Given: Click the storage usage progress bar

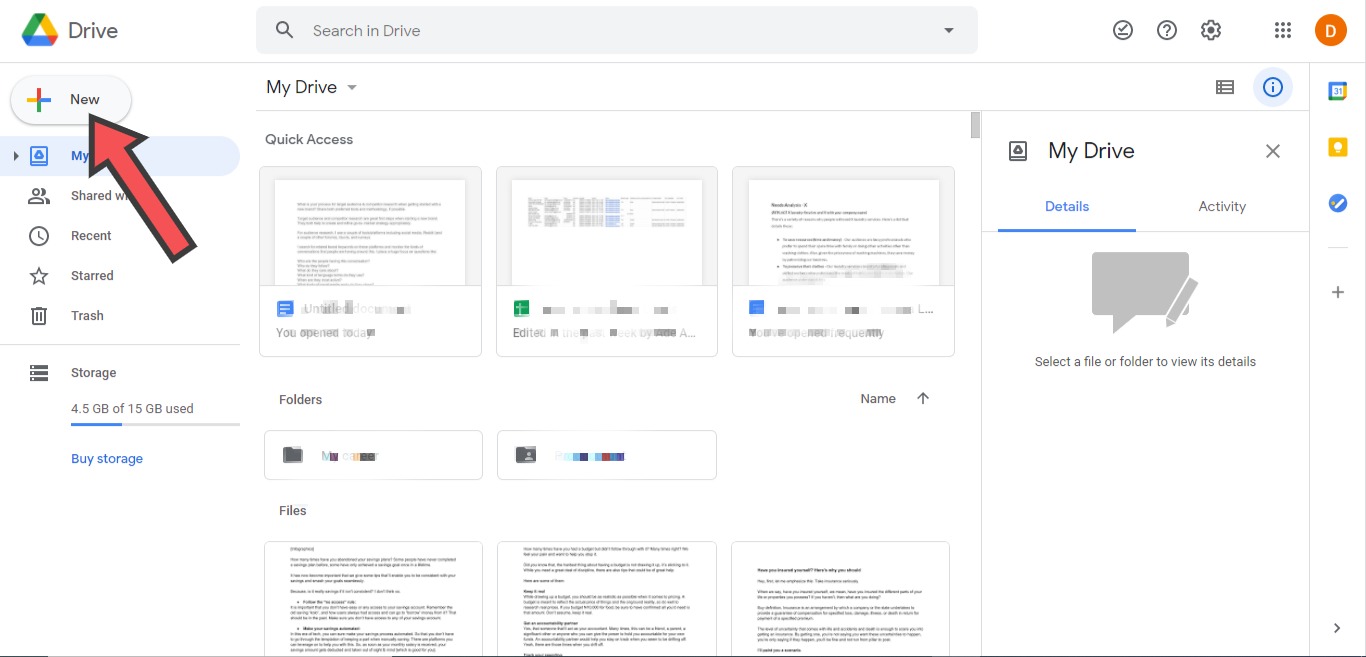Looking at the screenshot, I should coord(155,425).
